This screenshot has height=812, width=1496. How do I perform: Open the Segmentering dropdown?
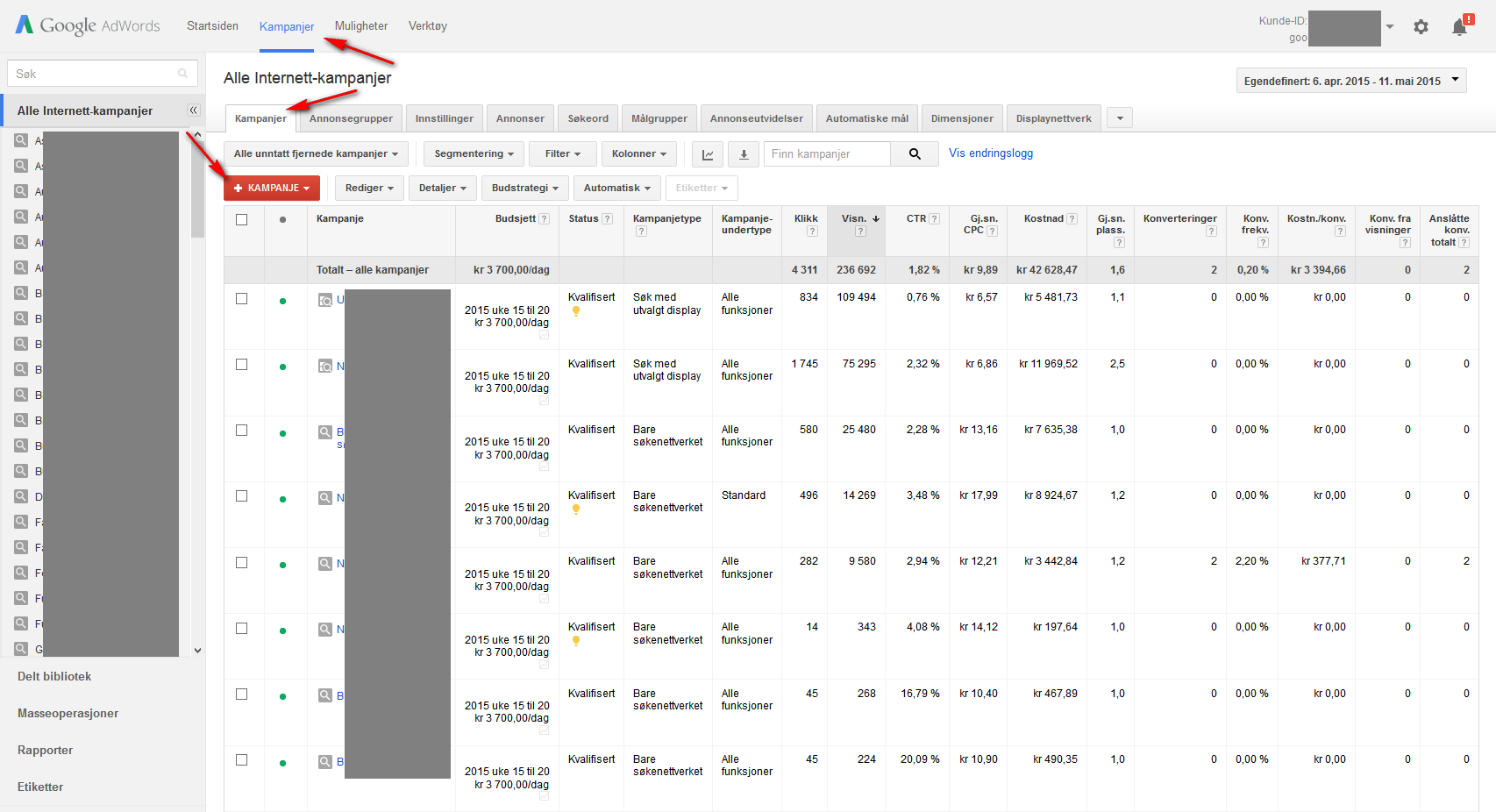point(474,154)
